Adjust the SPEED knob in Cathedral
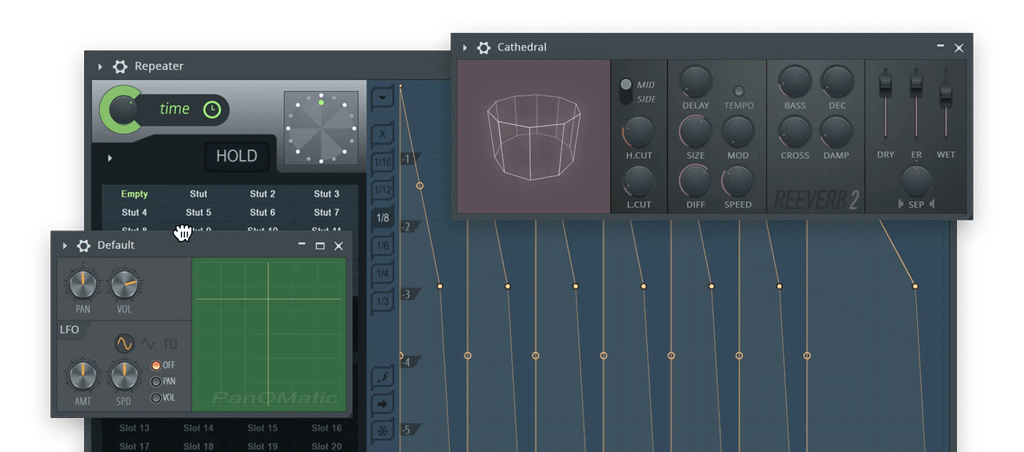Screen dimensions: 1024x452 (738, 181)
